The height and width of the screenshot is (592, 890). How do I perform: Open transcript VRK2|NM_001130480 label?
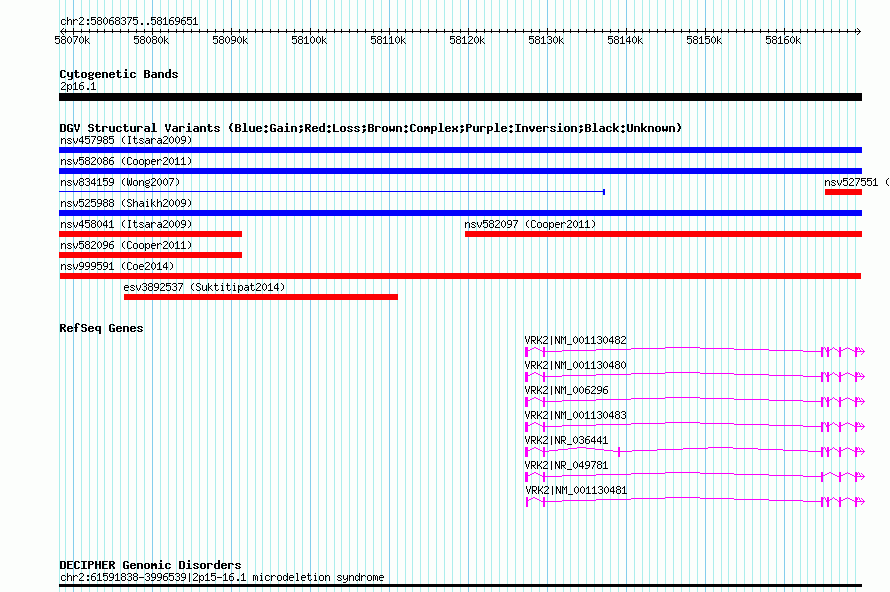[576, 366]
